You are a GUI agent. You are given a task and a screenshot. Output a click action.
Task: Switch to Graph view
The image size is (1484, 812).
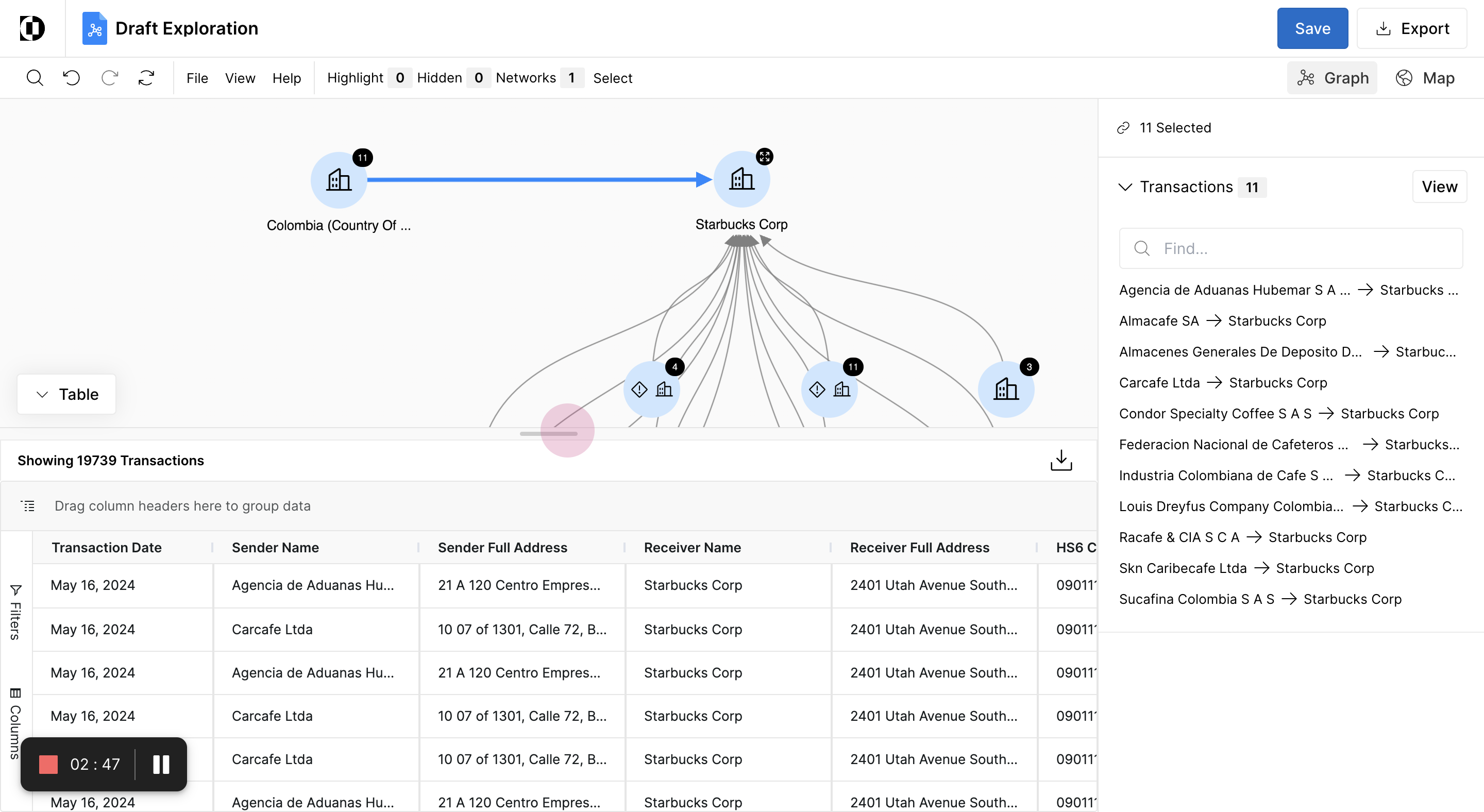tap(1331, 78)
